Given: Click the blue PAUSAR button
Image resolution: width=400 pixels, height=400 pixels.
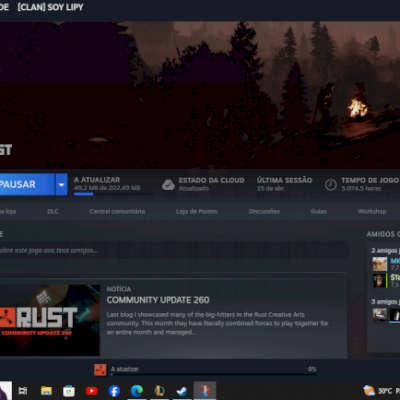Looking at the screenshot, I should 27,184.
